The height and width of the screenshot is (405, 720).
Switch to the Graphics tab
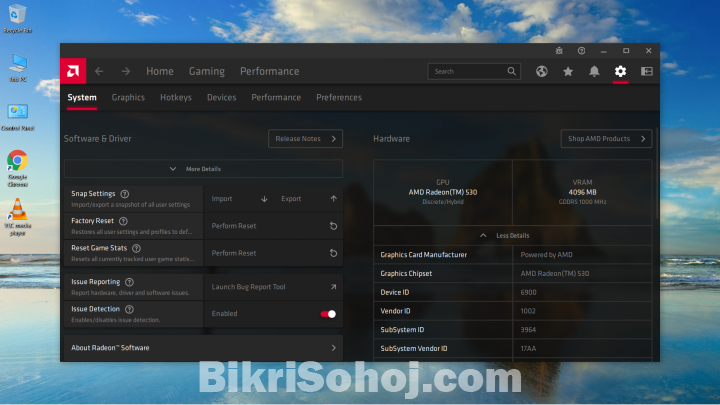pos(128,98)
